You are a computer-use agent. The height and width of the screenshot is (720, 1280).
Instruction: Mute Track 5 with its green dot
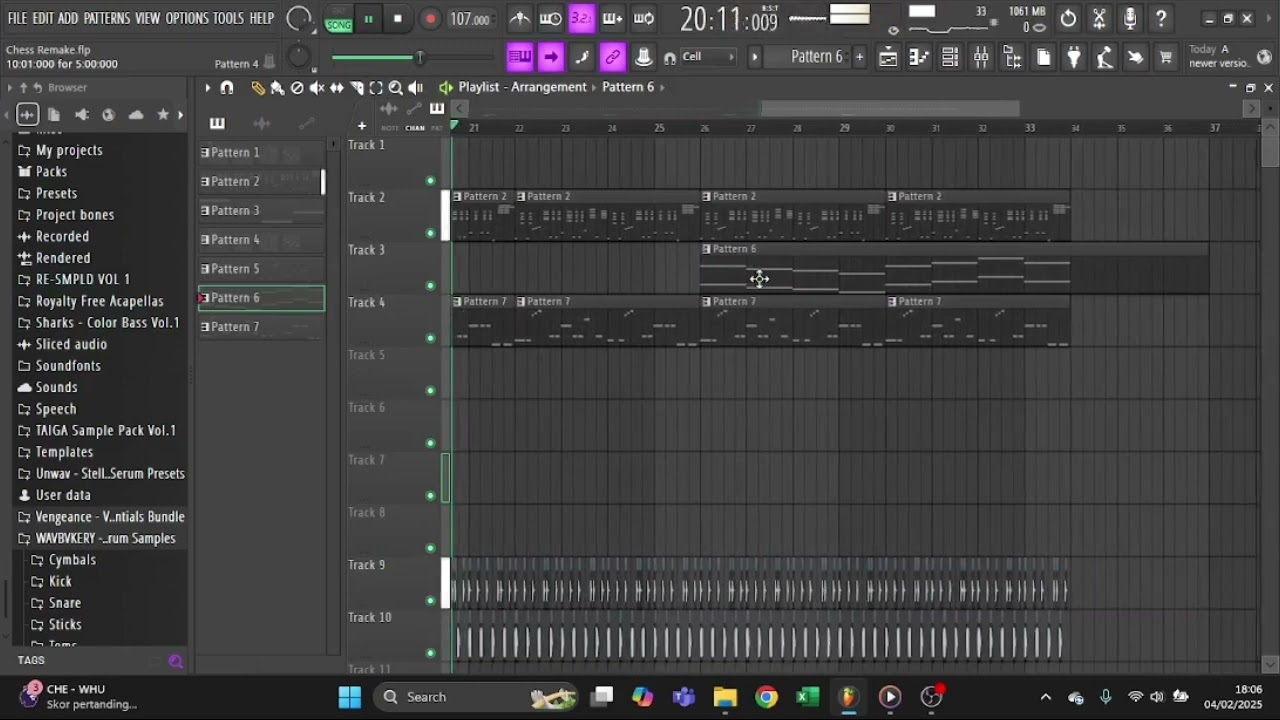(431, 391)
